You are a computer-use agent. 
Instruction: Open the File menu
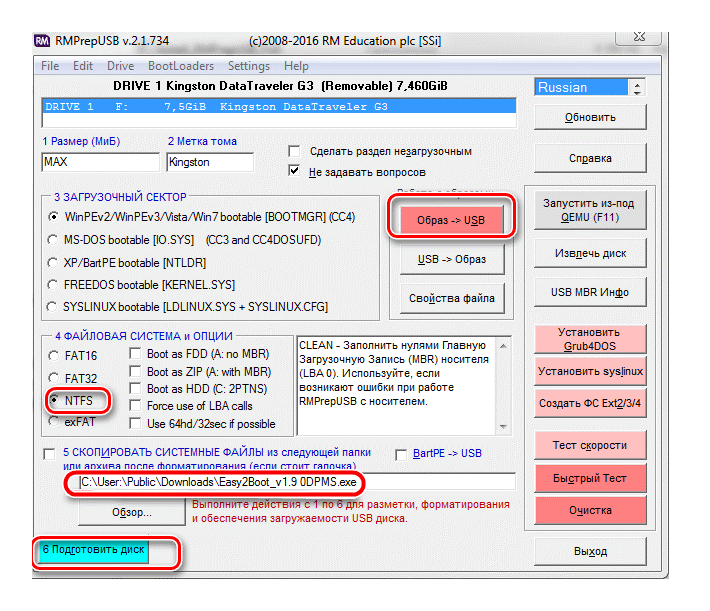(x=50, y=66)
